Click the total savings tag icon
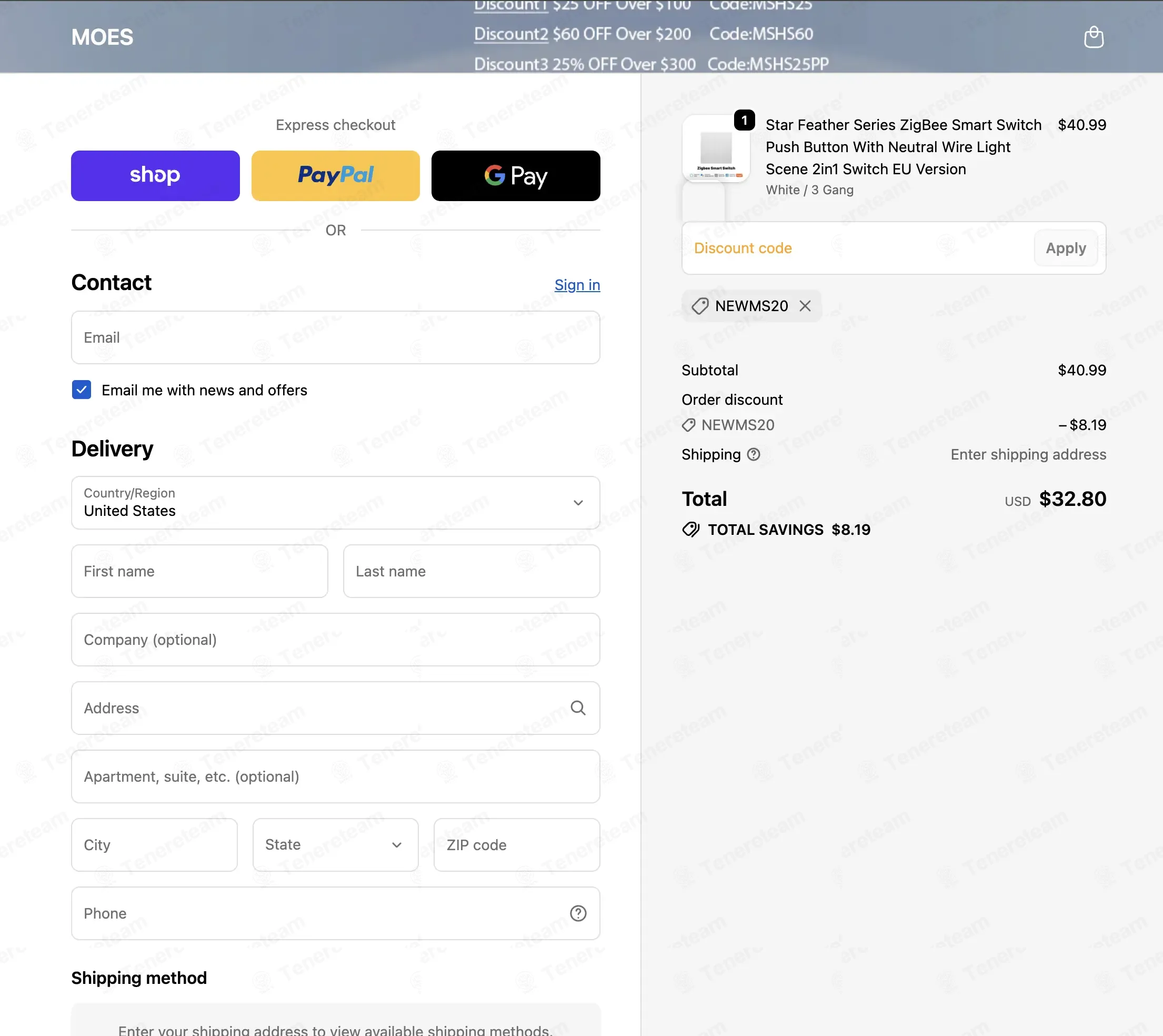The width and height of the screenshot is (1163, 1036). tap(691, 530)
